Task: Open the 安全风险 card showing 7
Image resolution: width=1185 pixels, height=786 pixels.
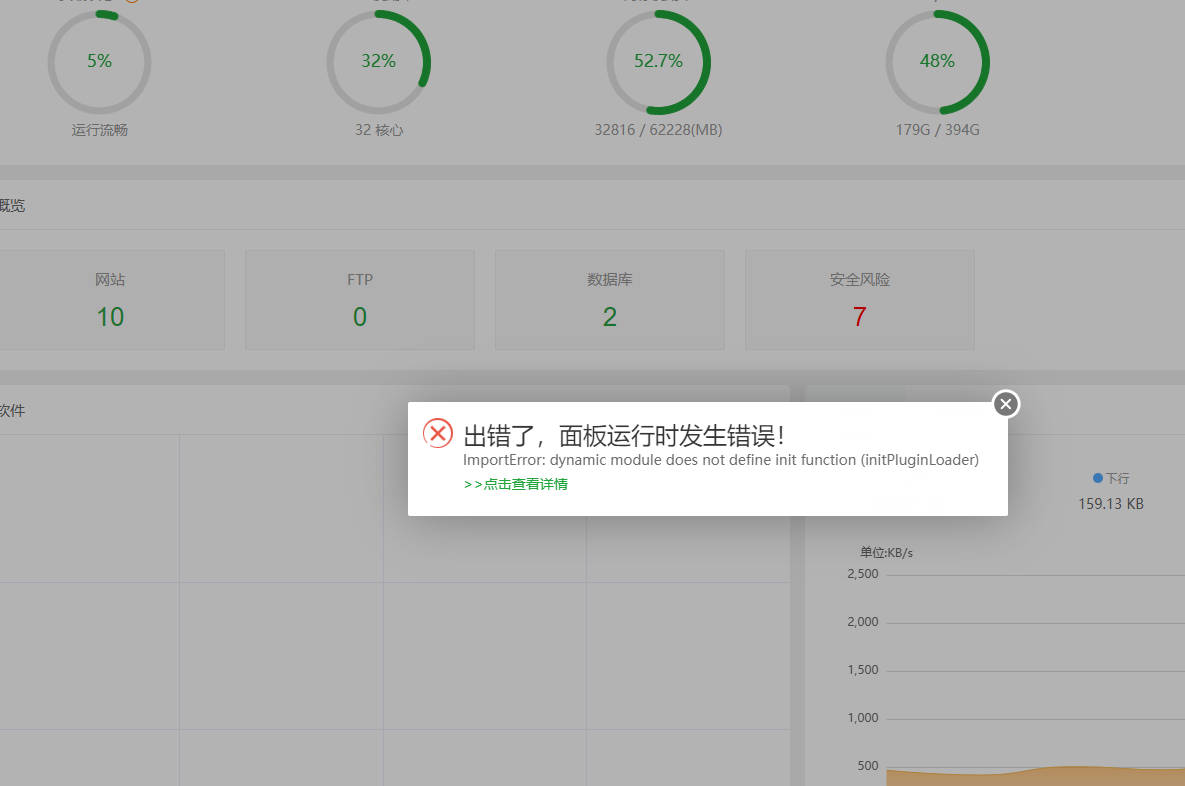Action: 860,300
